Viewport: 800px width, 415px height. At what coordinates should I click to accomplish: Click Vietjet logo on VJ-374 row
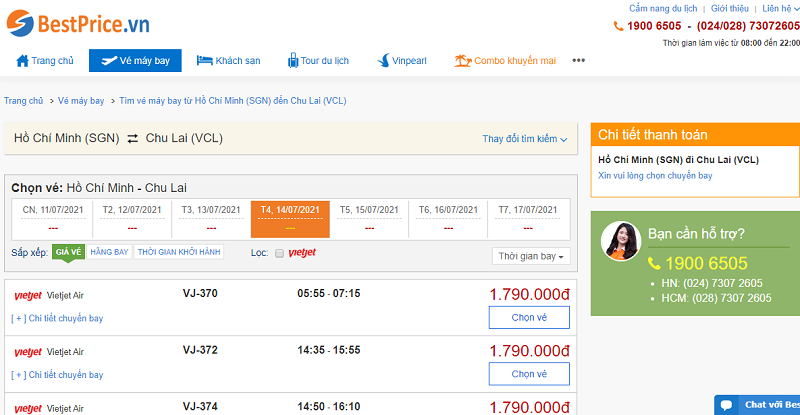point(28,408)
